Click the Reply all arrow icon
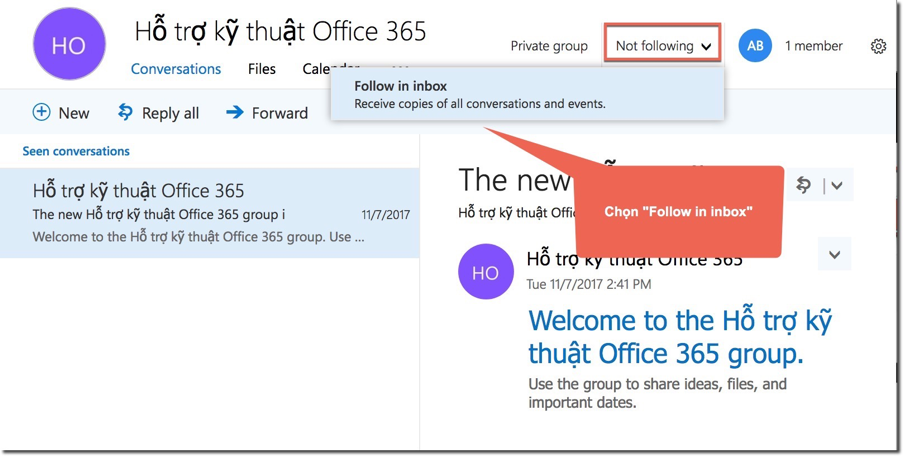Viewport: 903px width, 456px height. click(x=125, y=112)
